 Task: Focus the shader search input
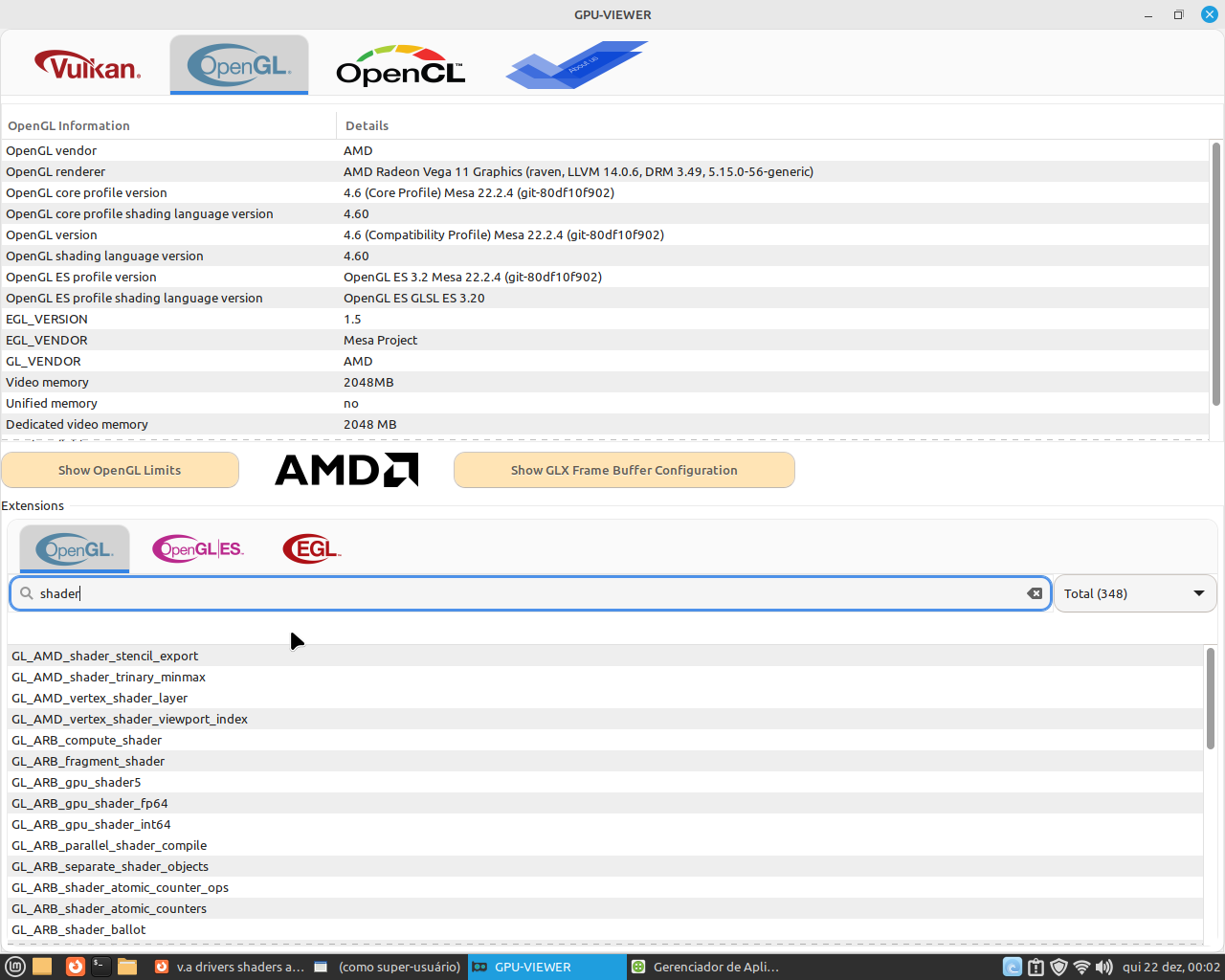(530, 593)
